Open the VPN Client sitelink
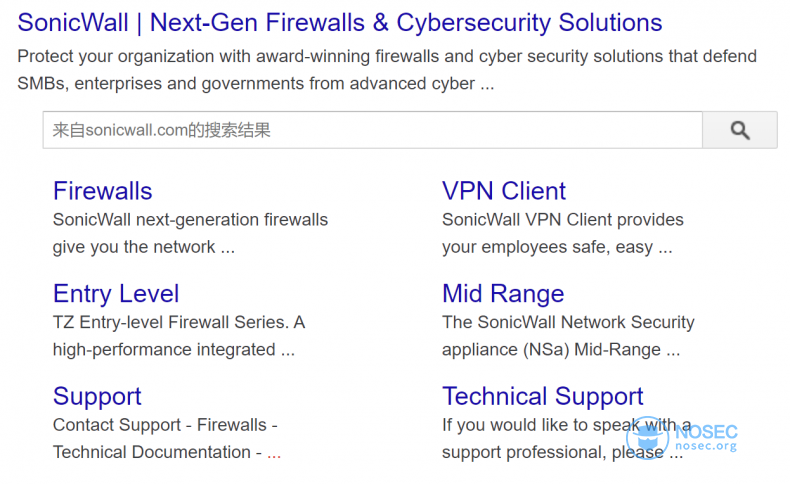 click(x=504, y=191)
